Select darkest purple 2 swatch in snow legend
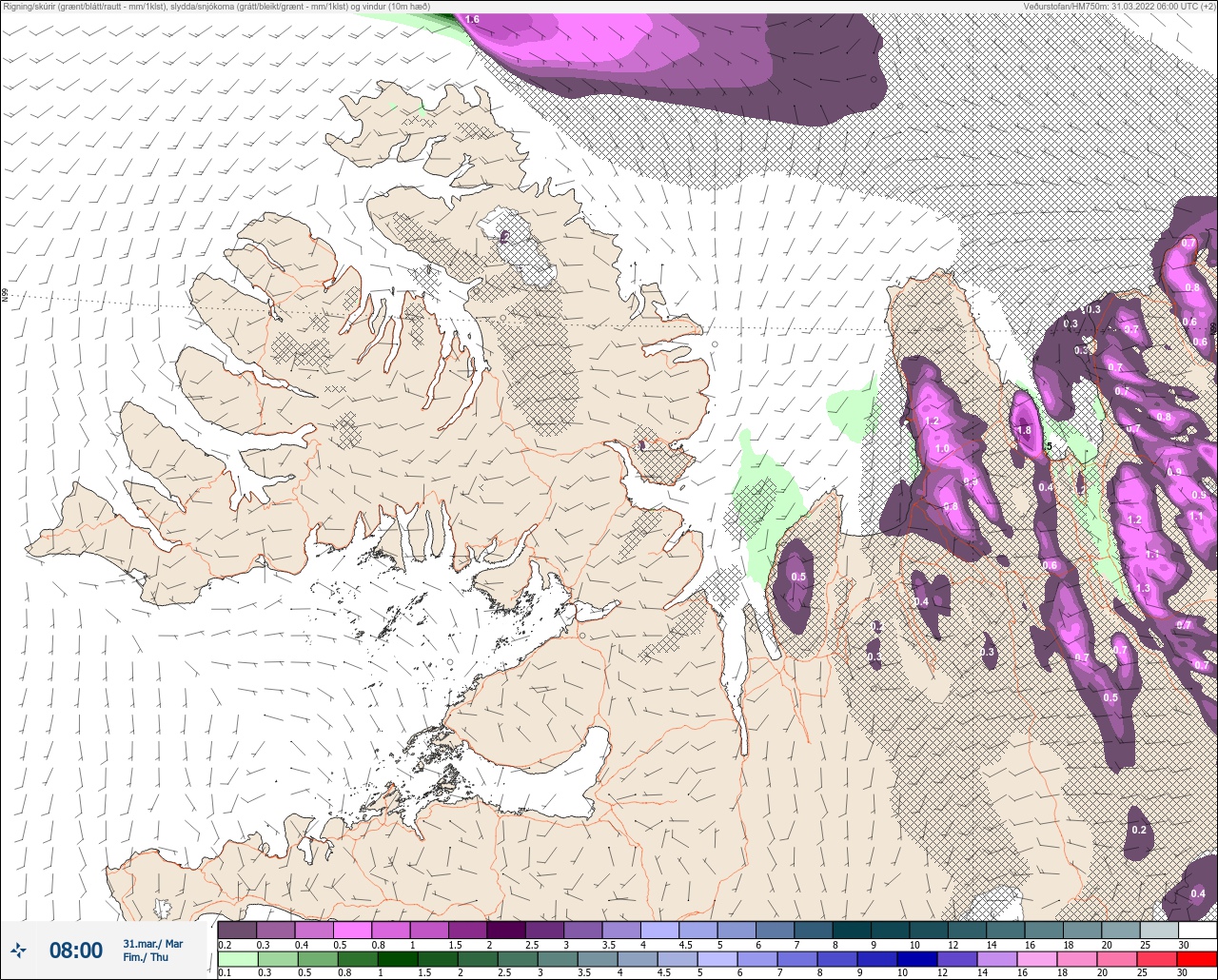The width and height of the screenshot is (1218, 980). [x=506, y=930]
